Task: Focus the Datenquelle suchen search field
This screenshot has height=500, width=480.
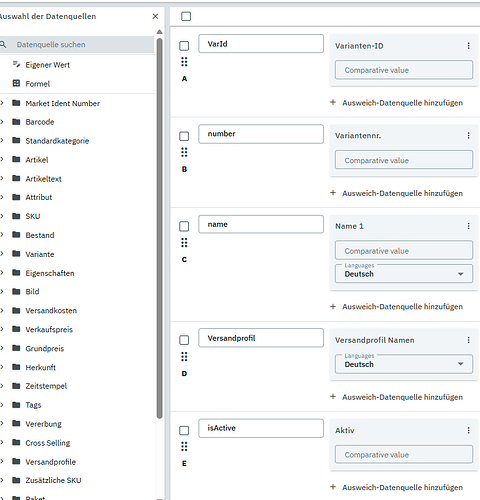Action: coord(77,45)
